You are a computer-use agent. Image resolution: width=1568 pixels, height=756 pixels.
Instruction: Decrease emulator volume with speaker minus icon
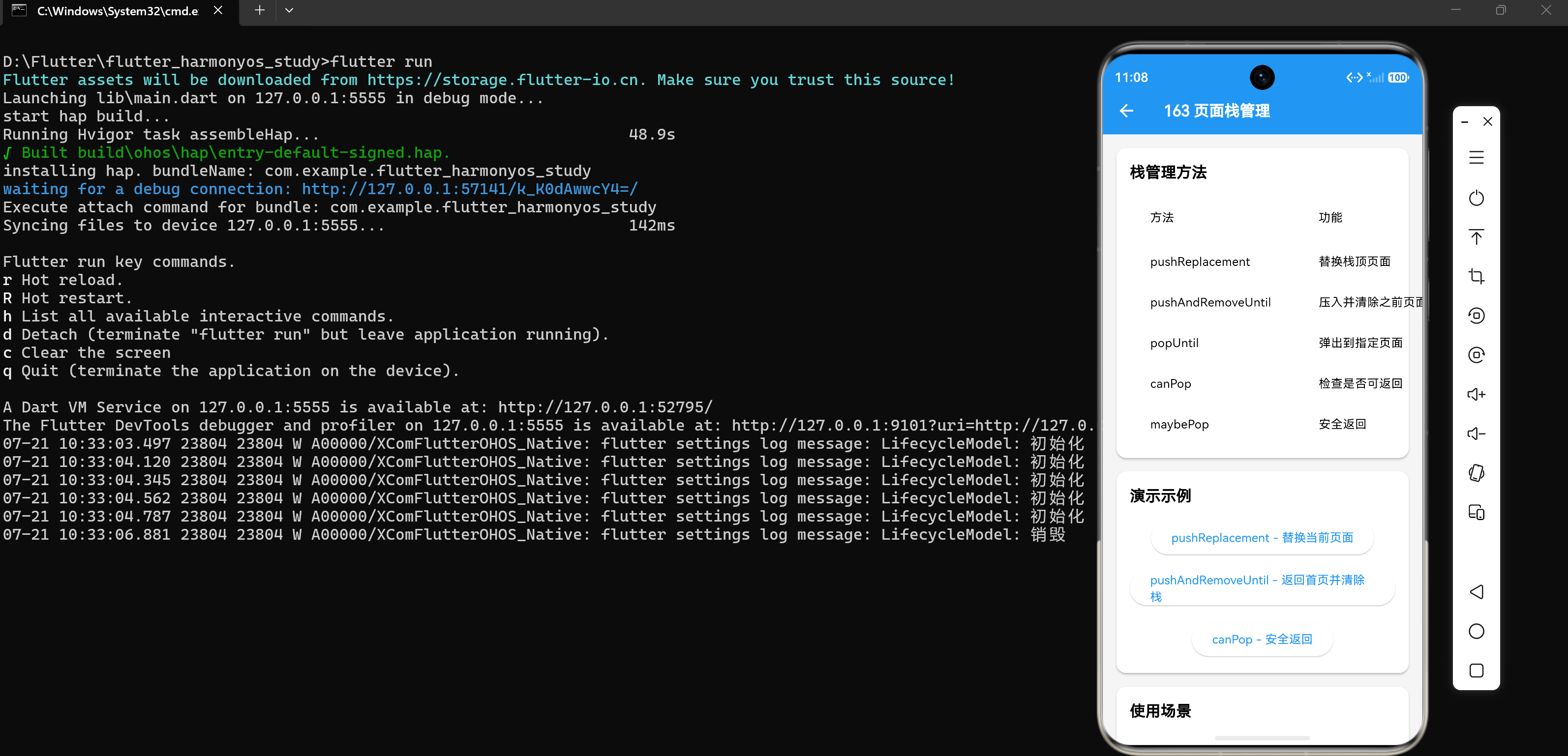1476,434
